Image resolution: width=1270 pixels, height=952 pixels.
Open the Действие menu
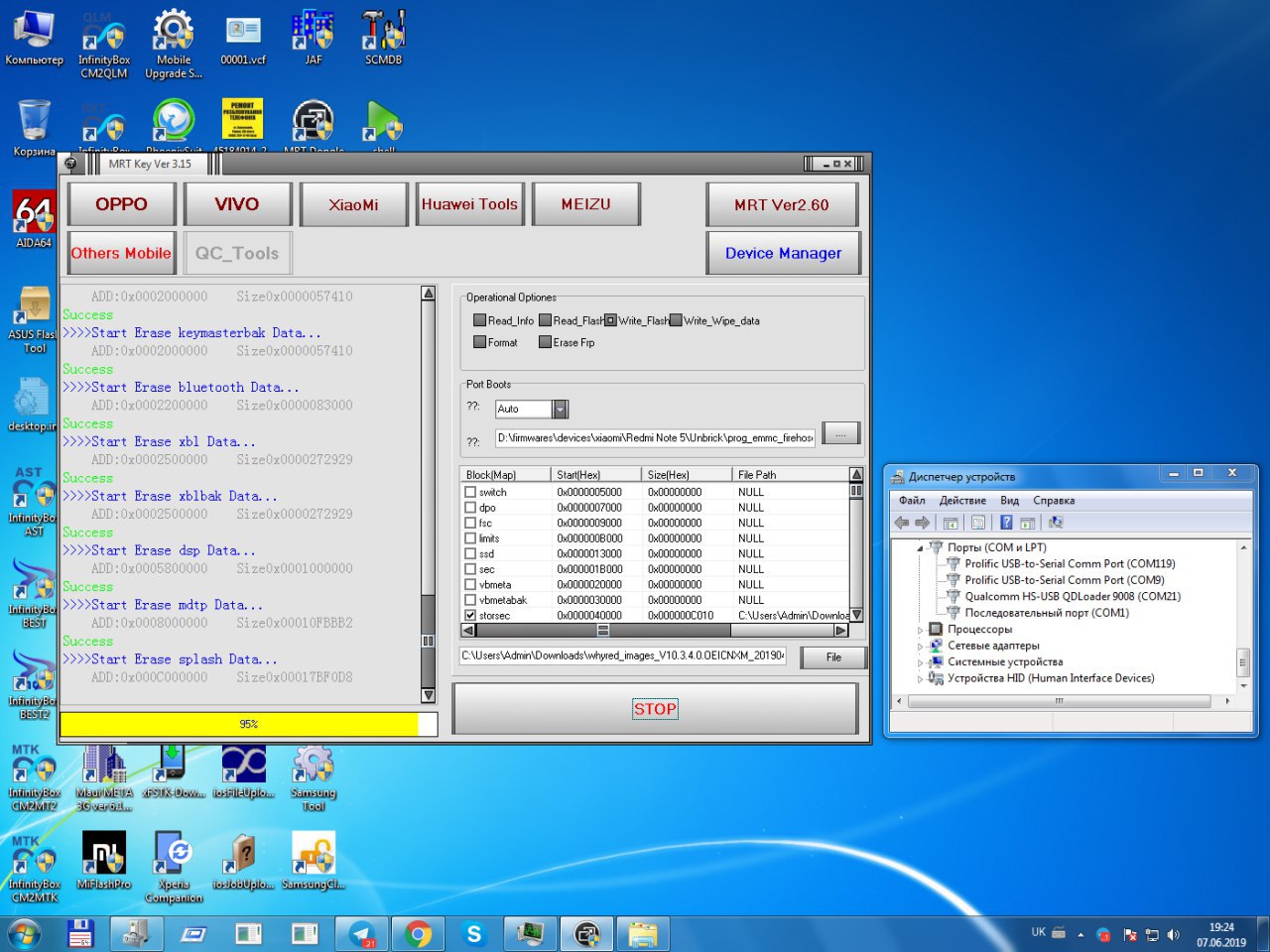962,501
